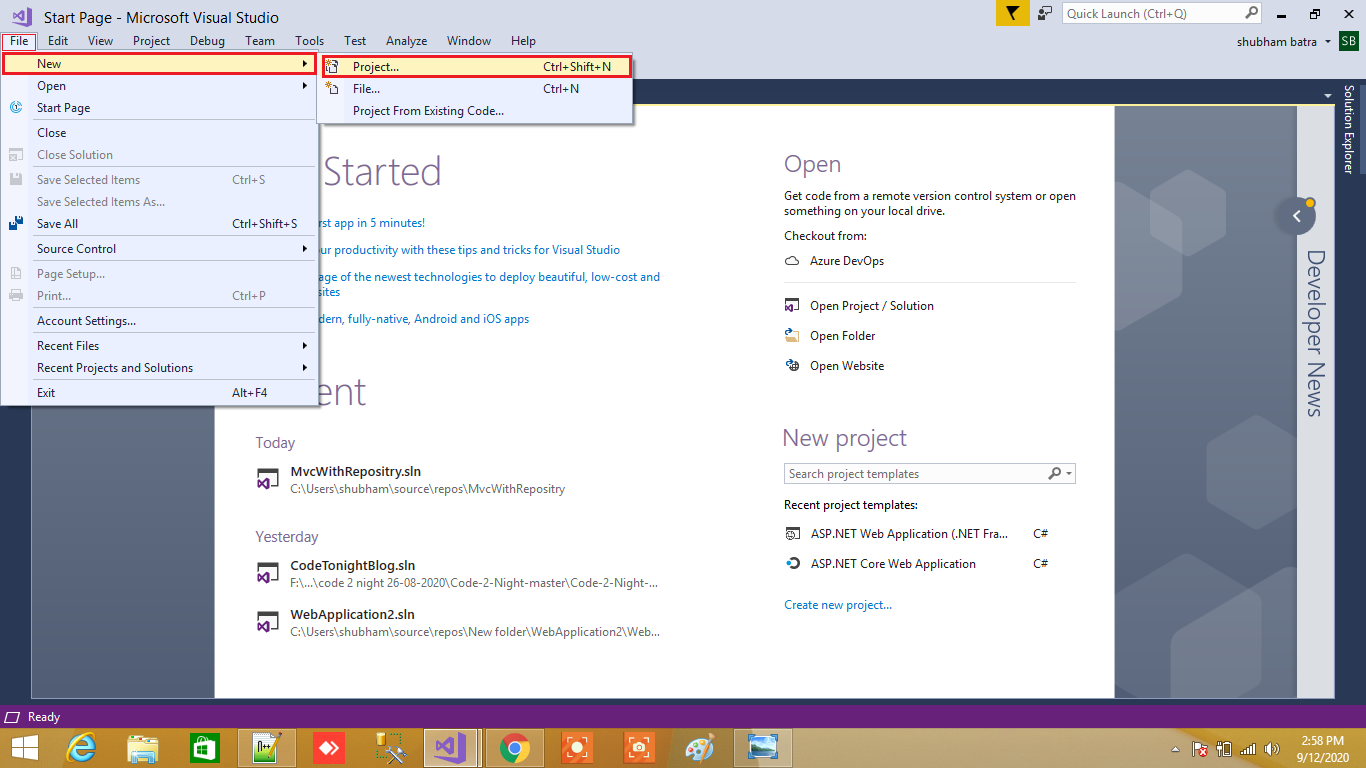Open the Debug menu
Image resolution: width=1366 pixels, height=768 pixels.
207,41
